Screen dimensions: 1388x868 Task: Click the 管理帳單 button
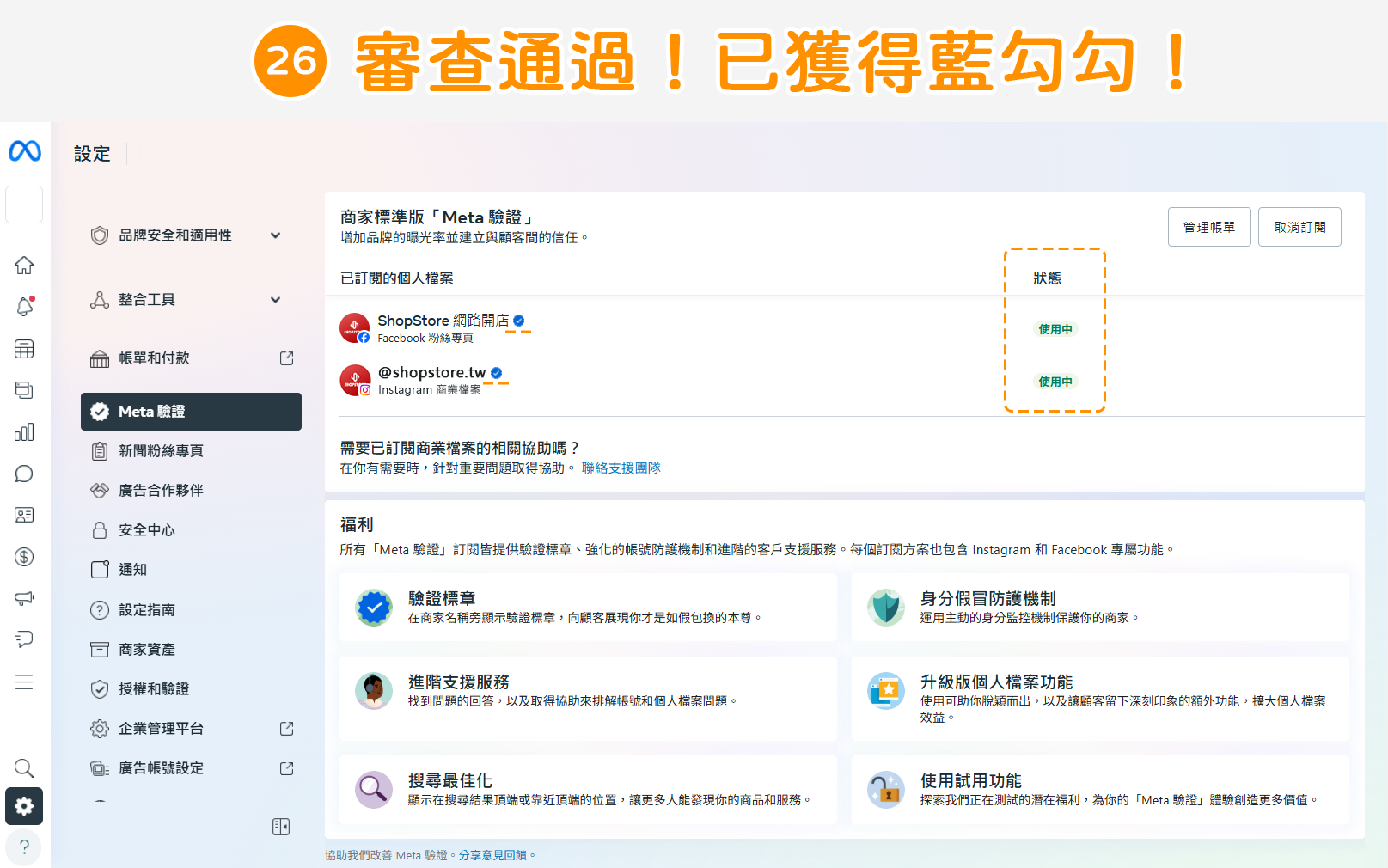(1209, 227)
